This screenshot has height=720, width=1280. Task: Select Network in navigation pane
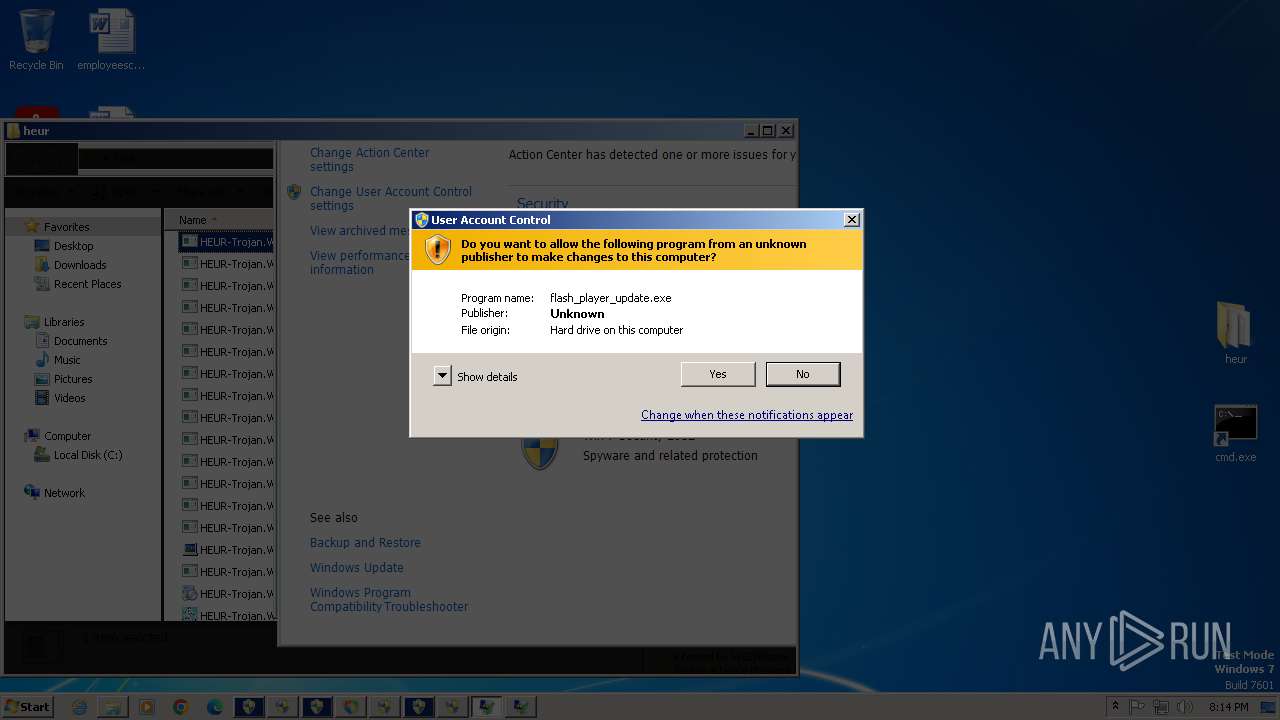coord(64,493)
